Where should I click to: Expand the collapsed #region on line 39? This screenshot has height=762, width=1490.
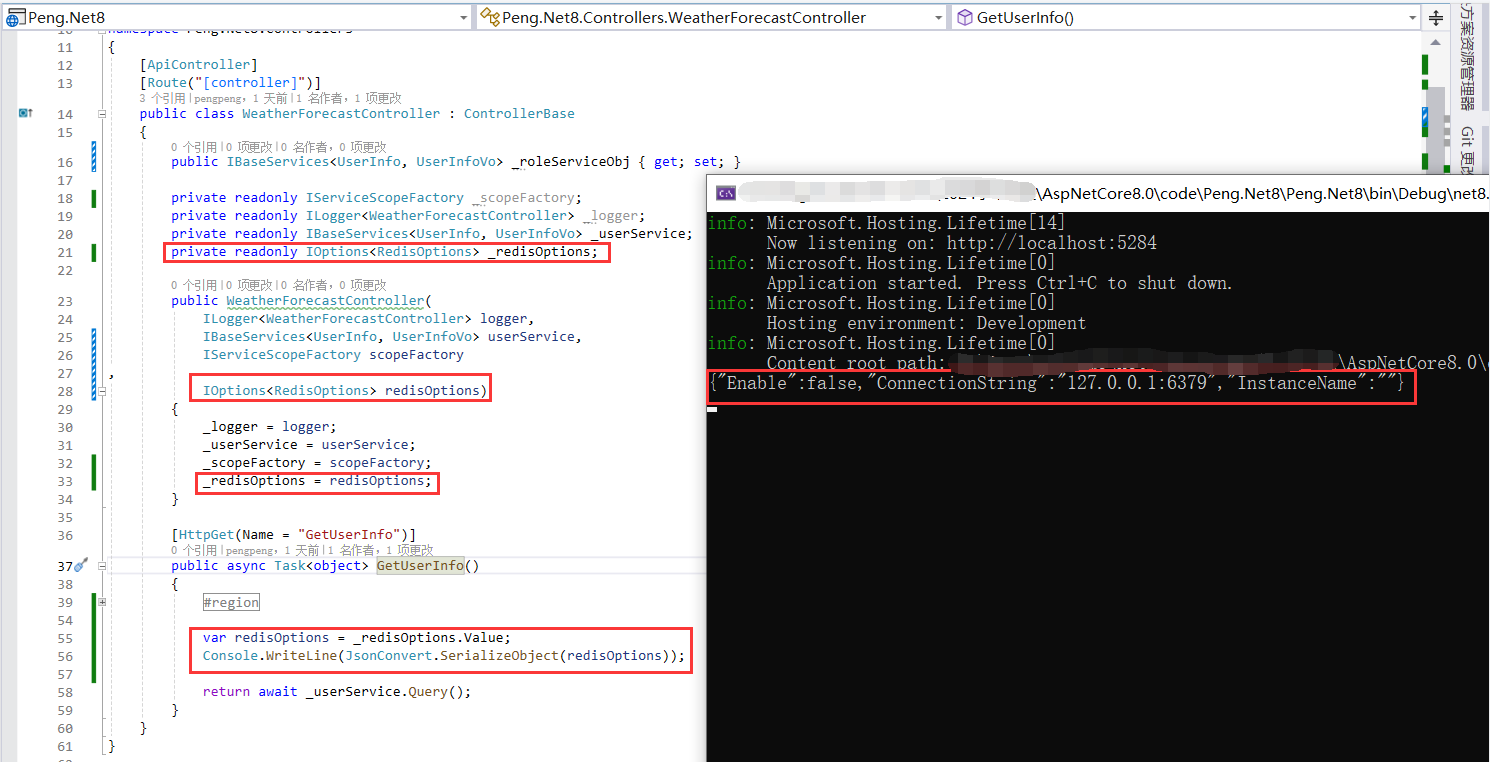pyautogui.click(x=102, y=603)
